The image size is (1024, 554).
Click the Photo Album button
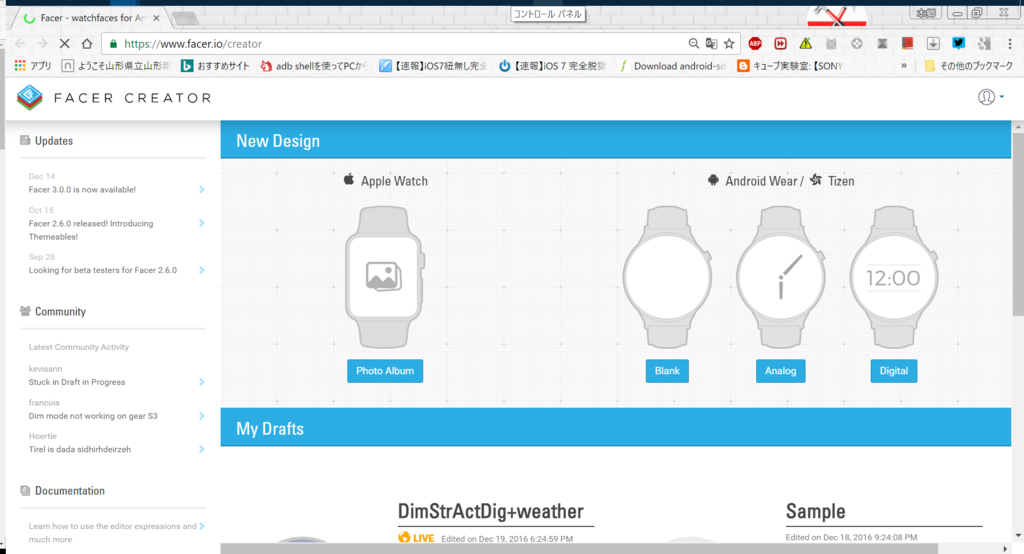(x=385, y=371)
